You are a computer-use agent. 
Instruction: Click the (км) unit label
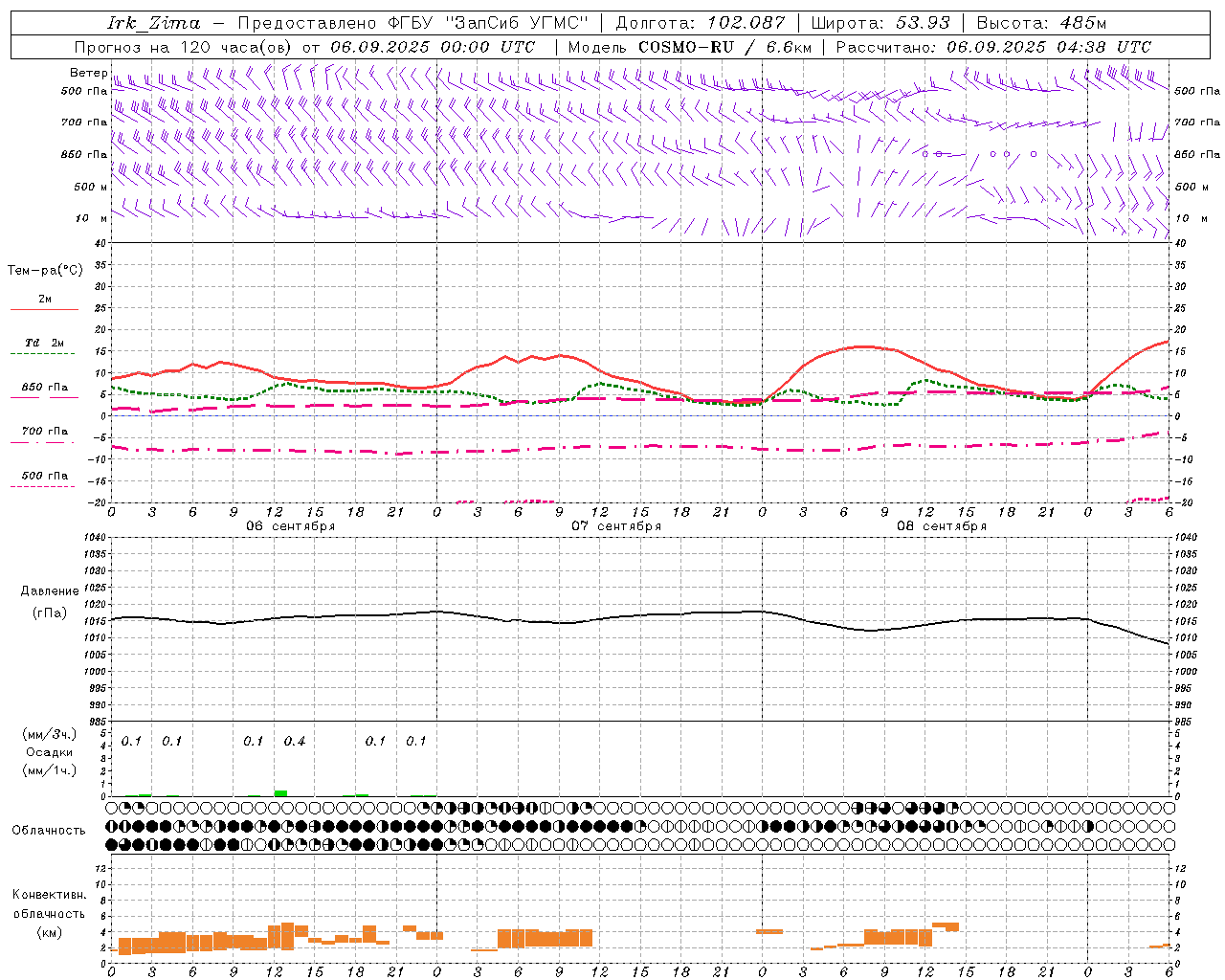(49, 932)
